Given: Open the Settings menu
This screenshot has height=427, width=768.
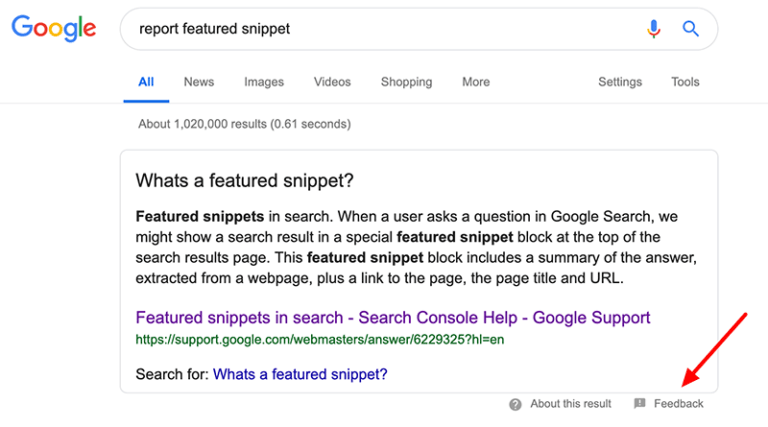Looking at the screenshot, I should point(620,82).
